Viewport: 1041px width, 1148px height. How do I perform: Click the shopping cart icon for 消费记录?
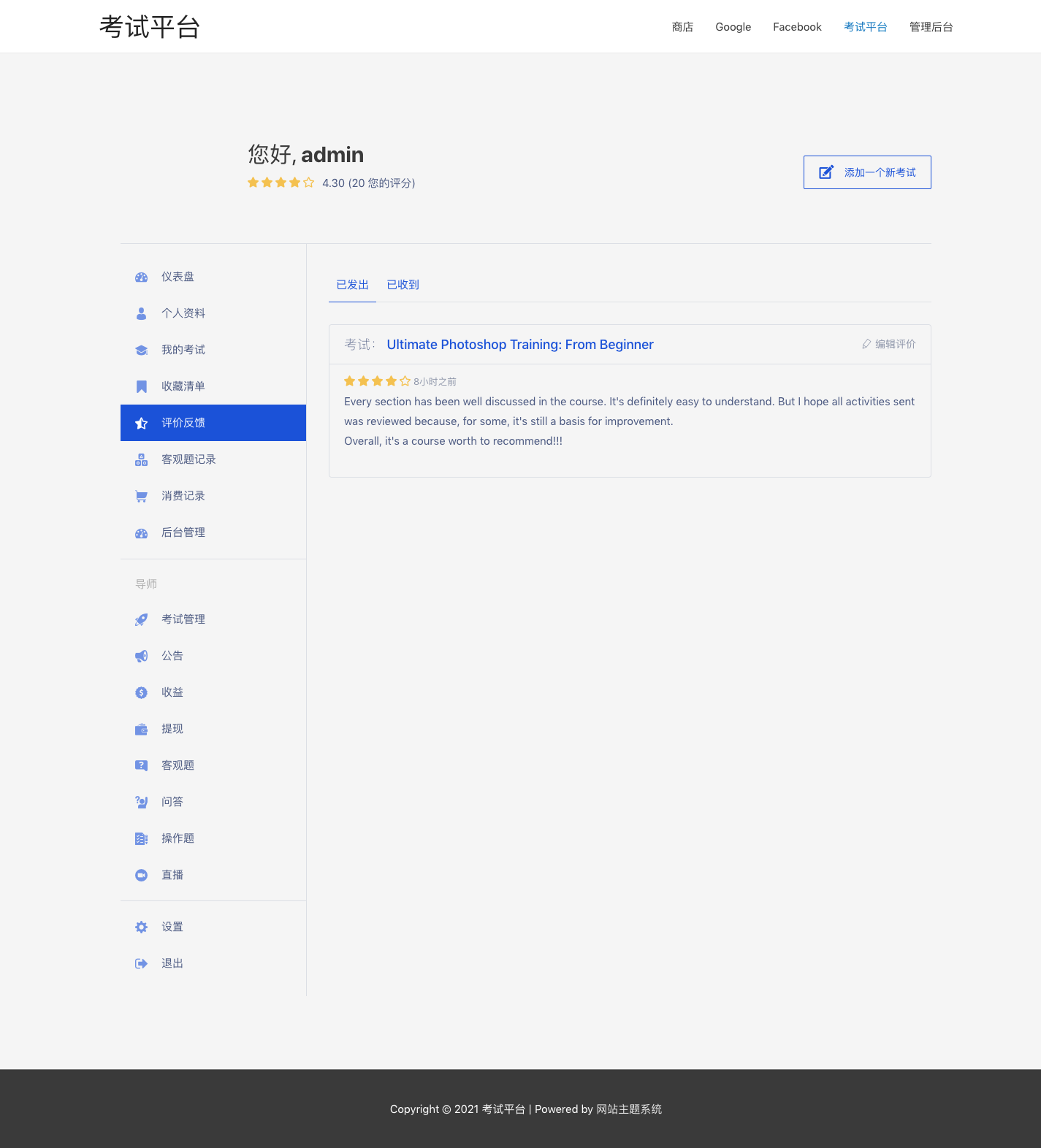[x=142, y=496]
